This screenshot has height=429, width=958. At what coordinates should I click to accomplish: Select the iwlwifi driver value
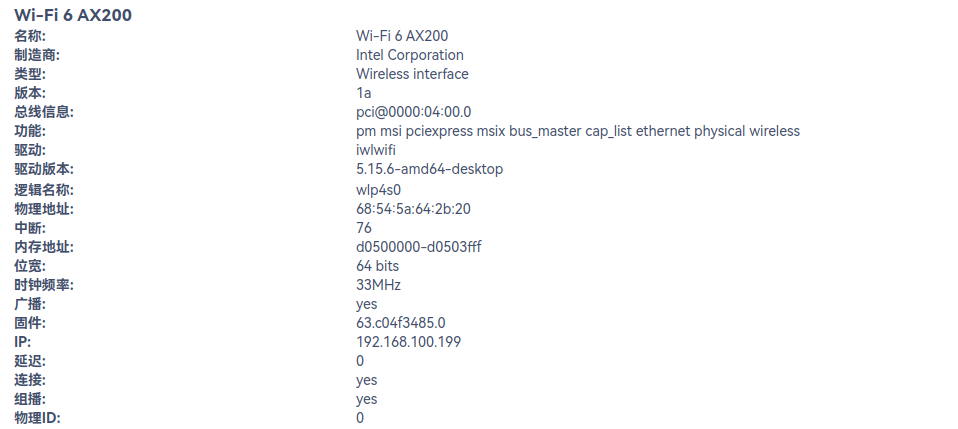(x=376, y=150)
